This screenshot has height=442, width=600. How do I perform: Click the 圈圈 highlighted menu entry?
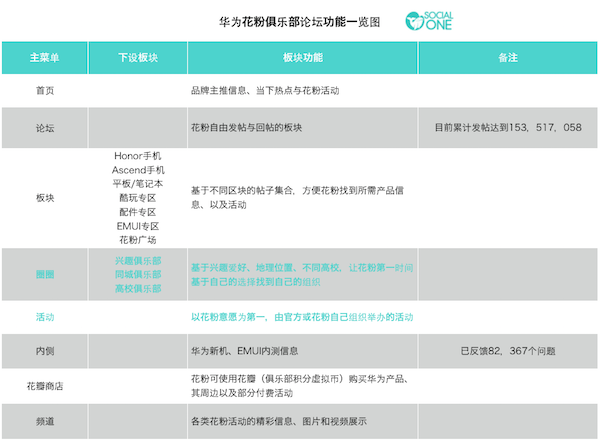(45, 274)
